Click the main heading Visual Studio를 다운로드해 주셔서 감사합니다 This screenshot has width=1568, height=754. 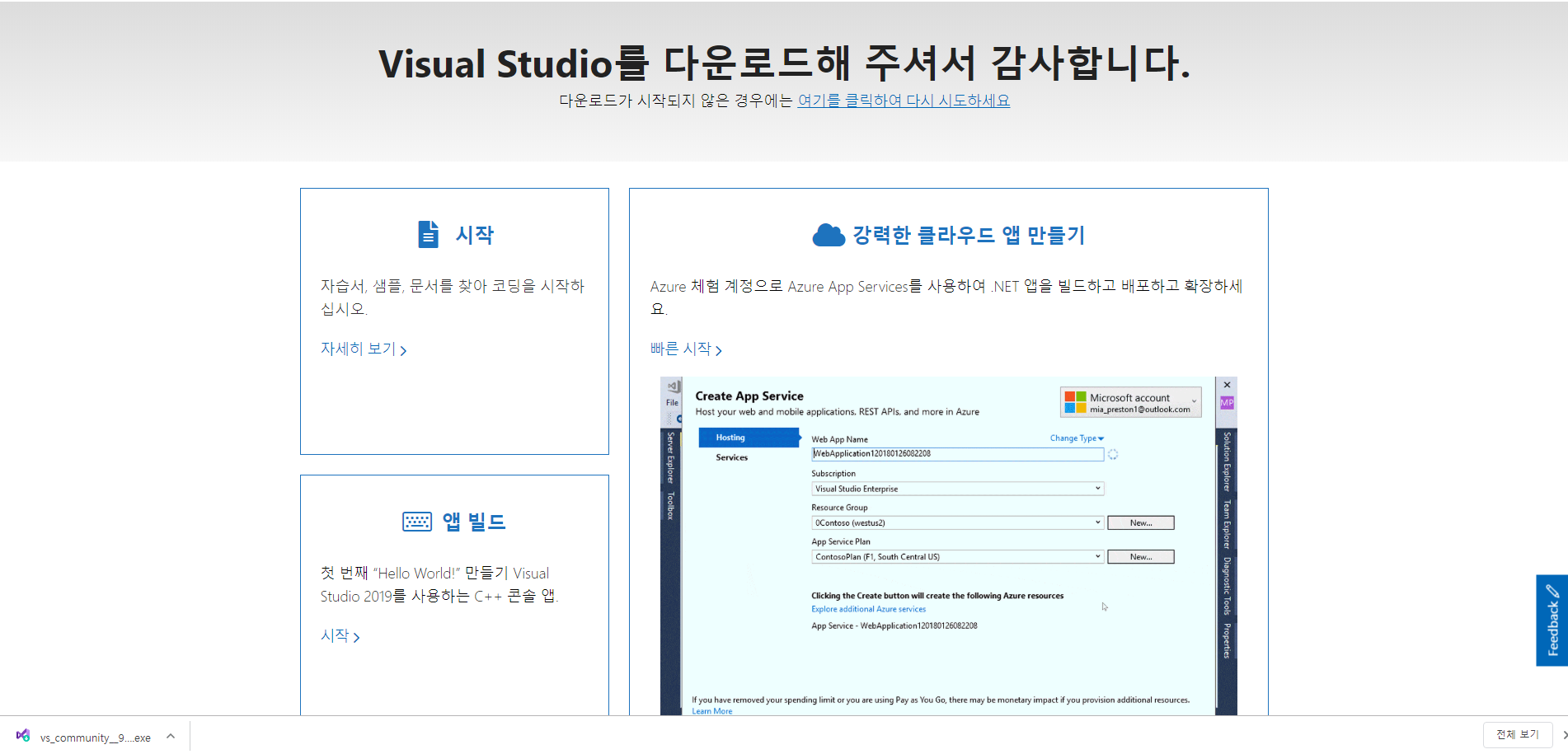(784, 63)
